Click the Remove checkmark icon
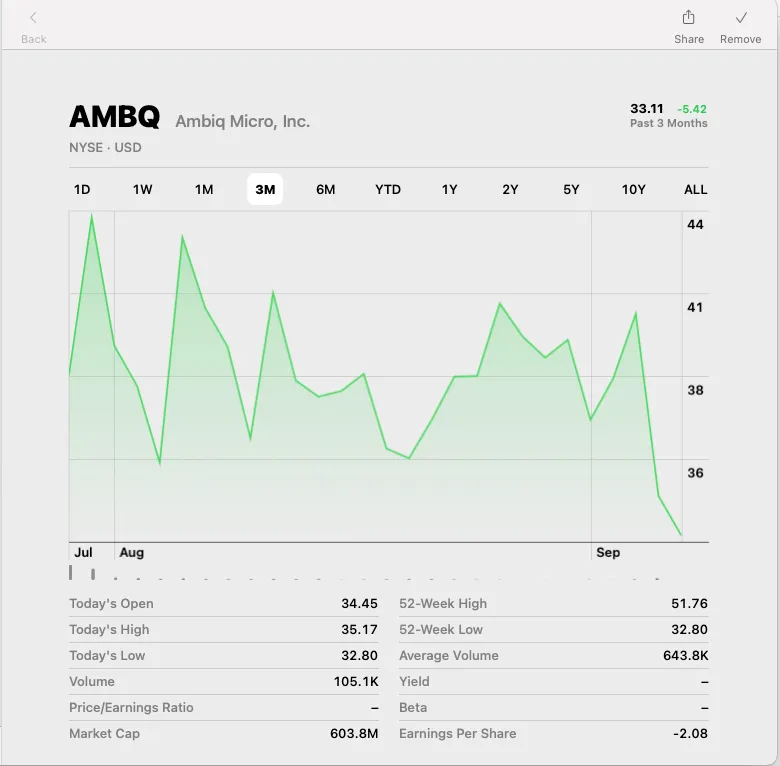Screen dimensions: 780x766 coord(741,18)
